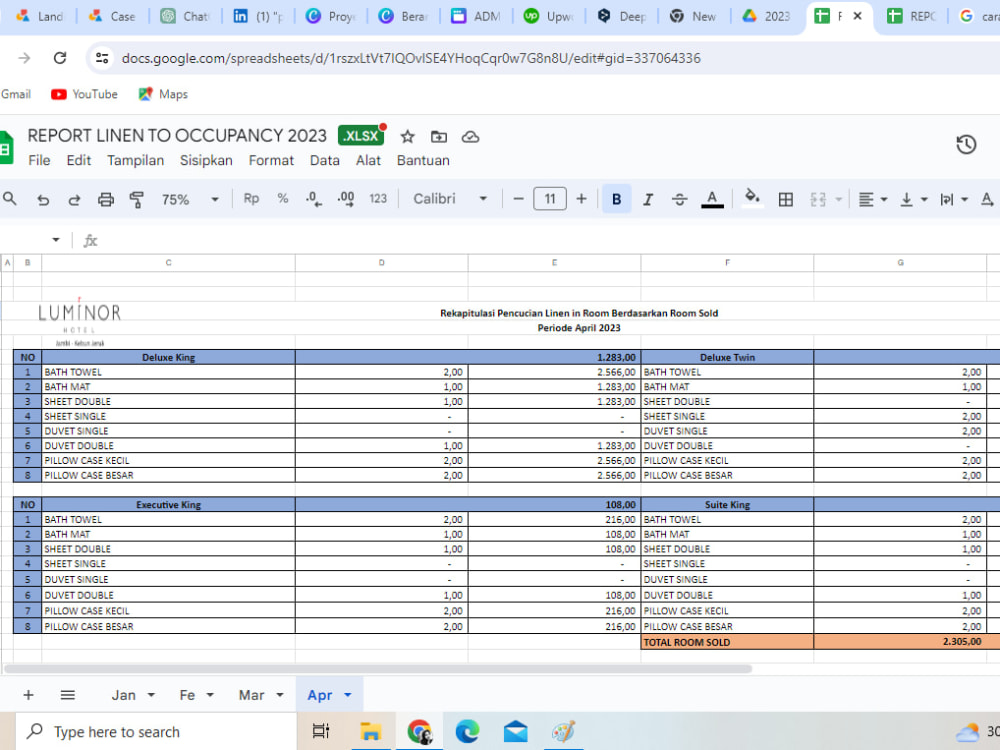
Task: Open the borders tool
Action: point(786,200)
